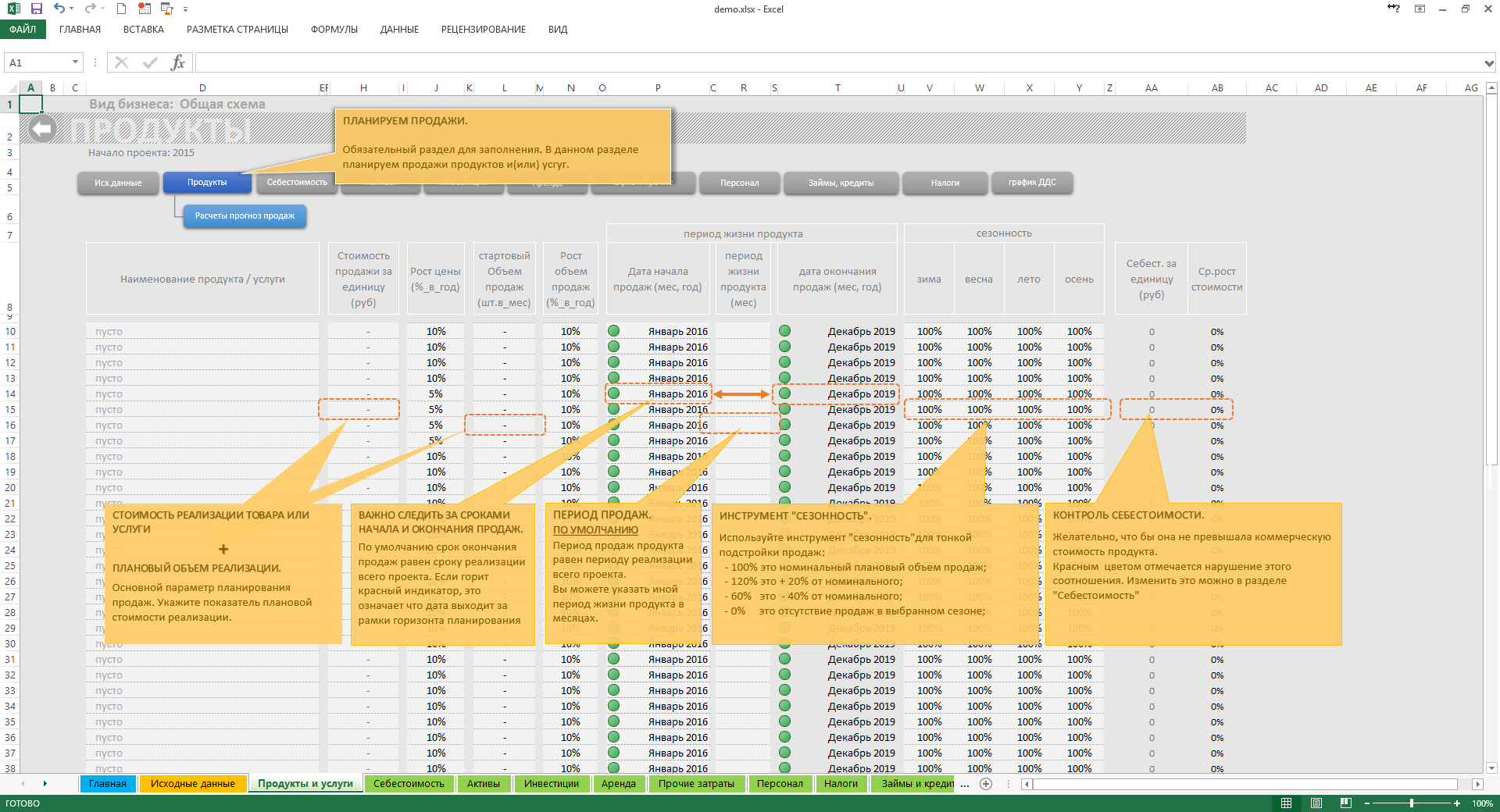Open Ribbon Display Options
The height and width of the screenshot is (812, 1500).
(1420, 9)
